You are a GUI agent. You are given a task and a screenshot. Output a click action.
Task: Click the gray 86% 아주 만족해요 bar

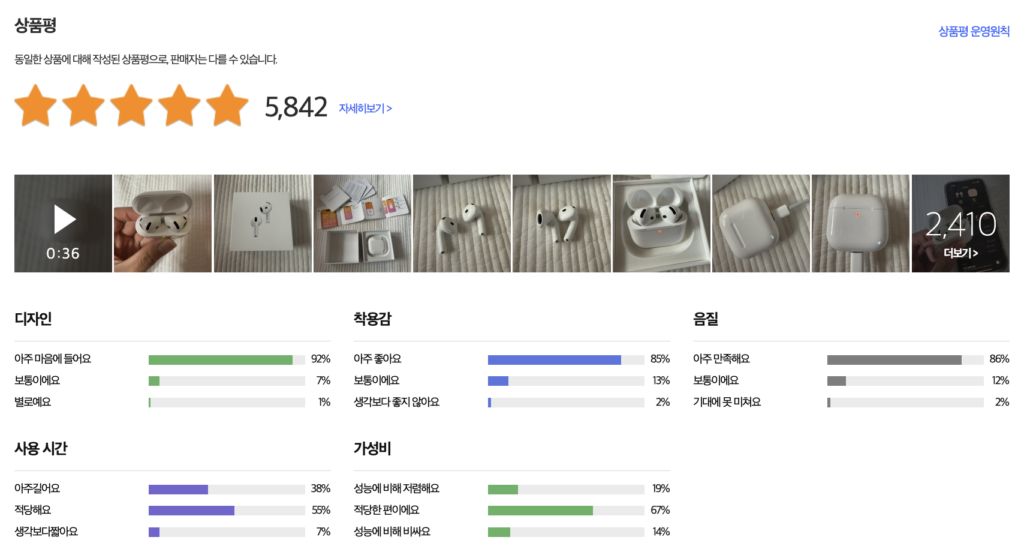click(x=894, y=359)
